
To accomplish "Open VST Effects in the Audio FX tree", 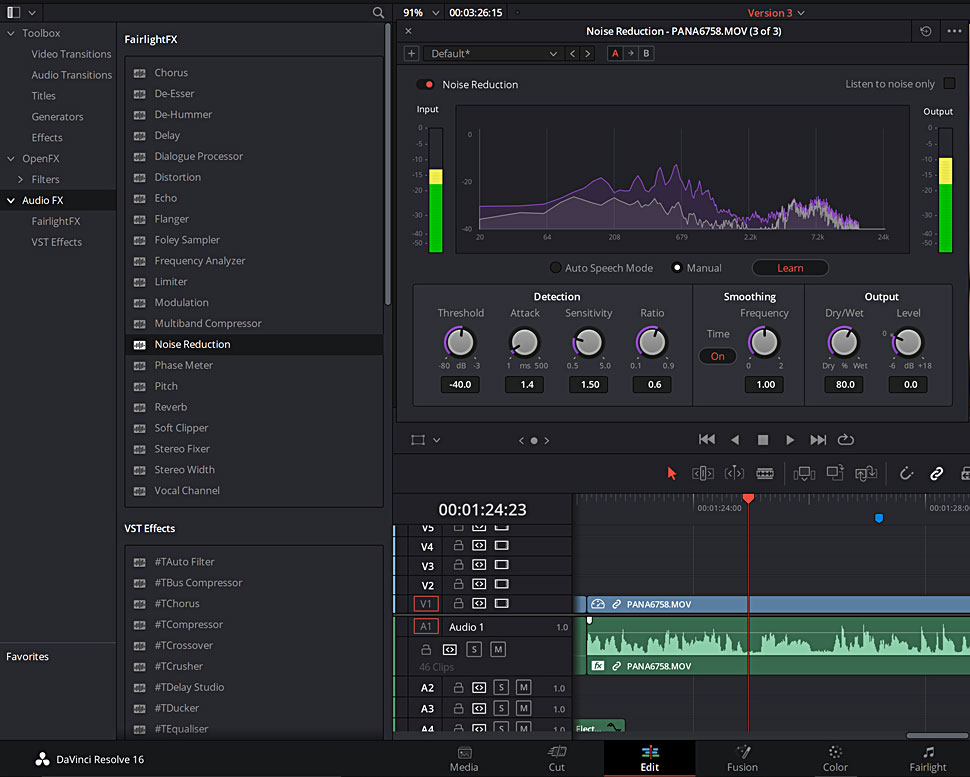I will 56,242.
